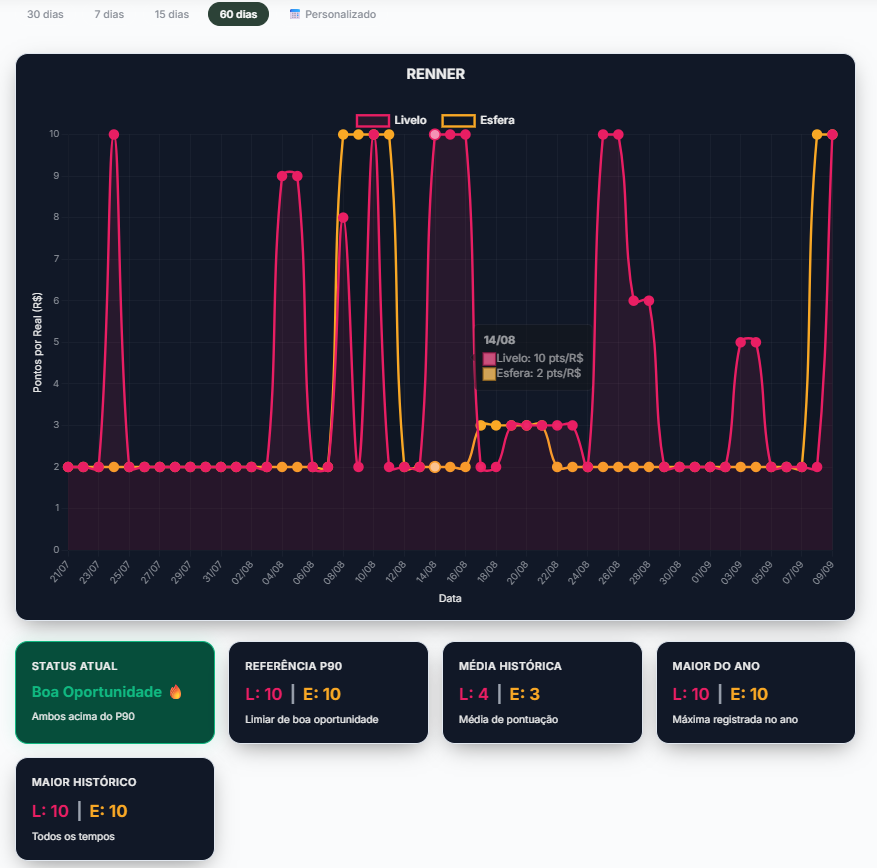The height and width of the screenshot is (868, 877).
Task: Click the 'MAIOR HISTÓRICO' card heading
Action: click(x=84, y=782)
